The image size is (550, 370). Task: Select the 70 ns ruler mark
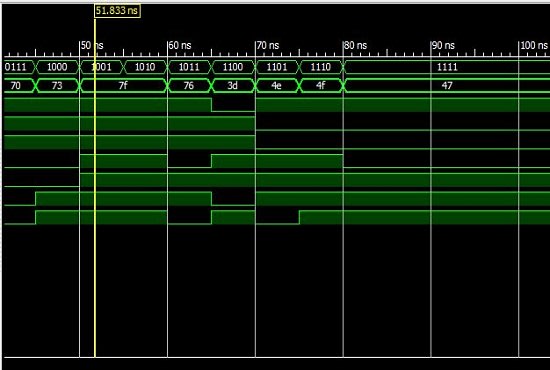[x=268, y=46]
